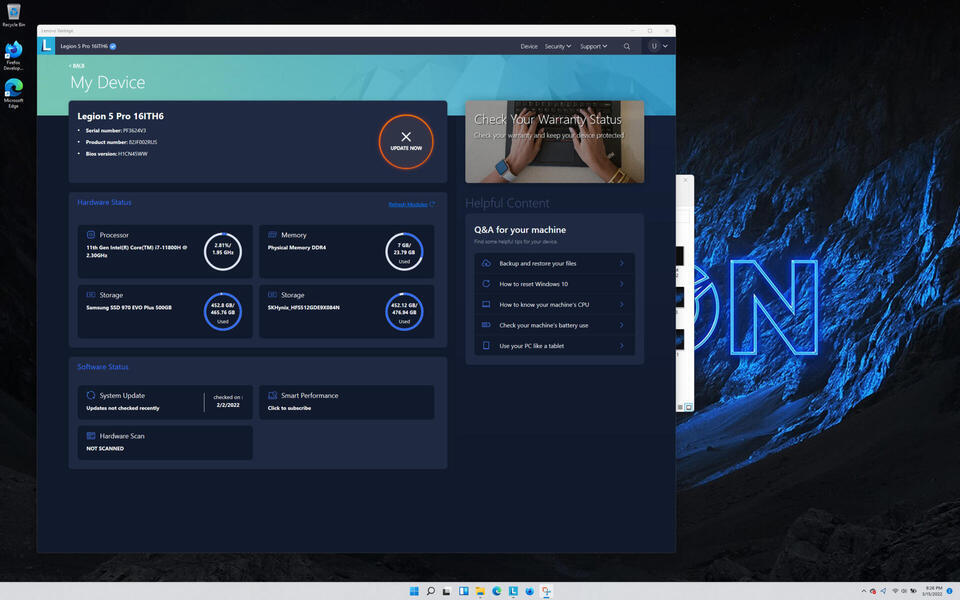Click the SKHynix storage icon

coord(272,294)
